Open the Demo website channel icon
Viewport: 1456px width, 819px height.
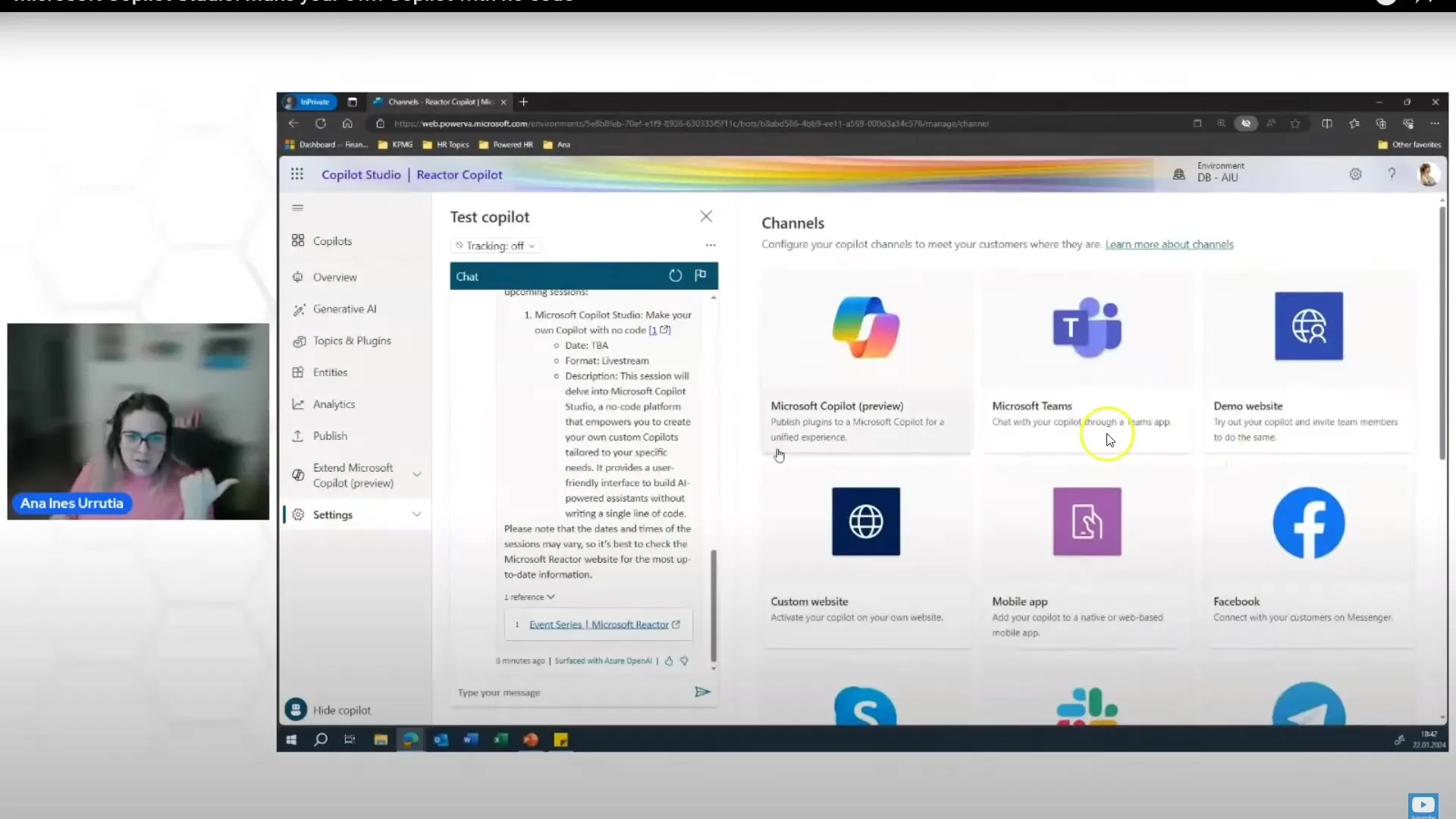pyautogui.click(x=1309, y=326)
